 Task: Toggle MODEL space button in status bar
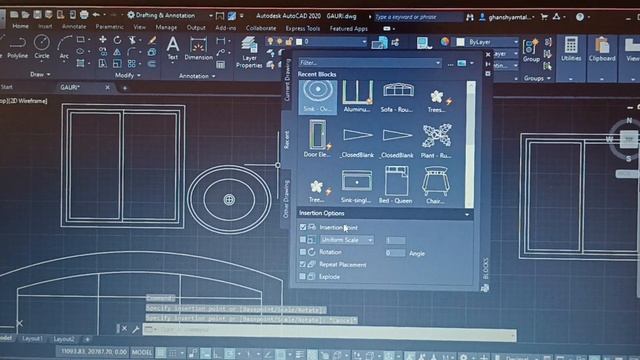point(142,352)
